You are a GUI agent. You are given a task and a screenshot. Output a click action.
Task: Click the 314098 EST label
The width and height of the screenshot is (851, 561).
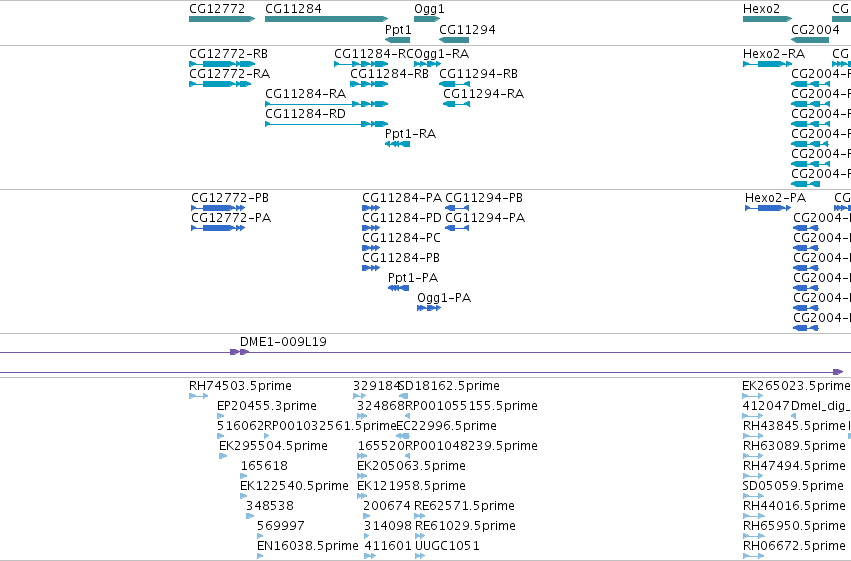click(x=388, y=526)
